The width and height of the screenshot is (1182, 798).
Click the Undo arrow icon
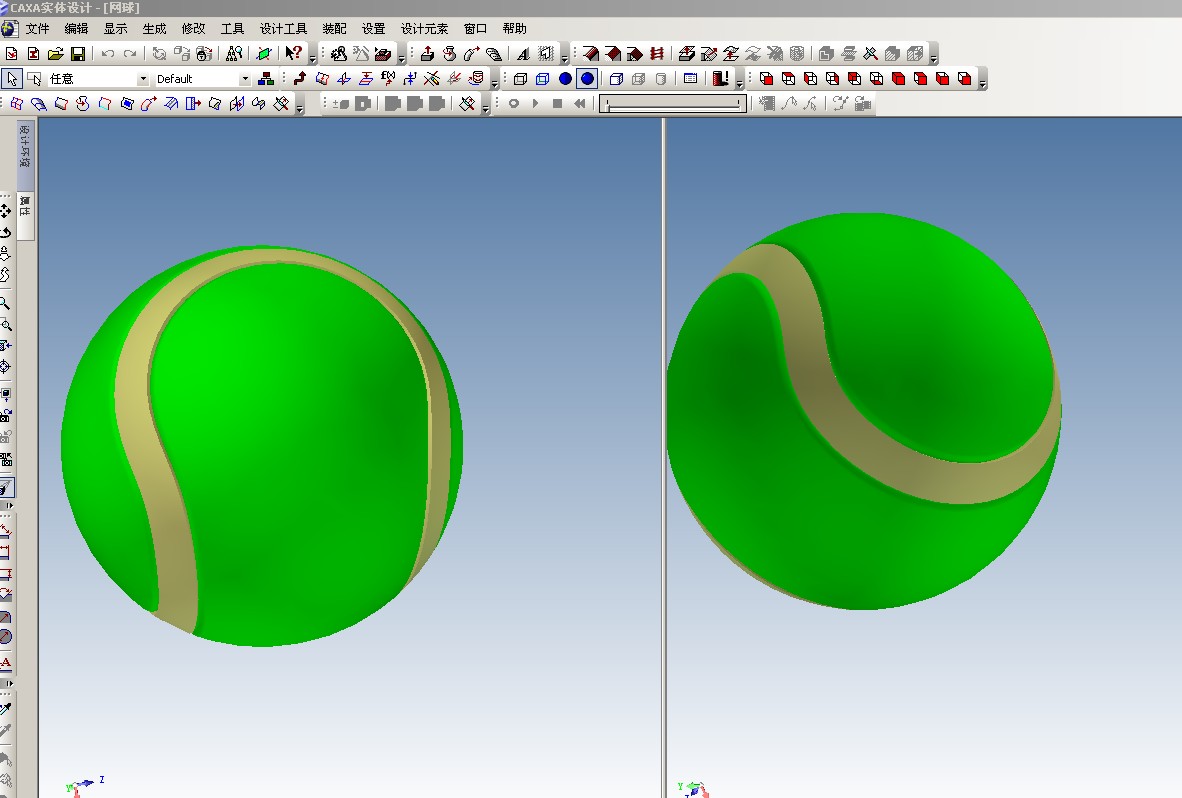click(108, 54)
